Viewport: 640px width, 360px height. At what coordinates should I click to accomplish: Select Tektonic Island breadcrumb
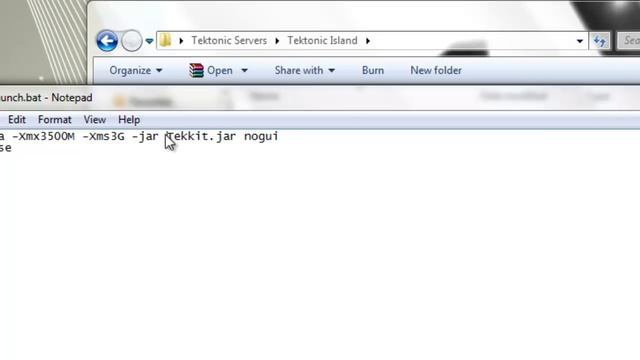322,40
